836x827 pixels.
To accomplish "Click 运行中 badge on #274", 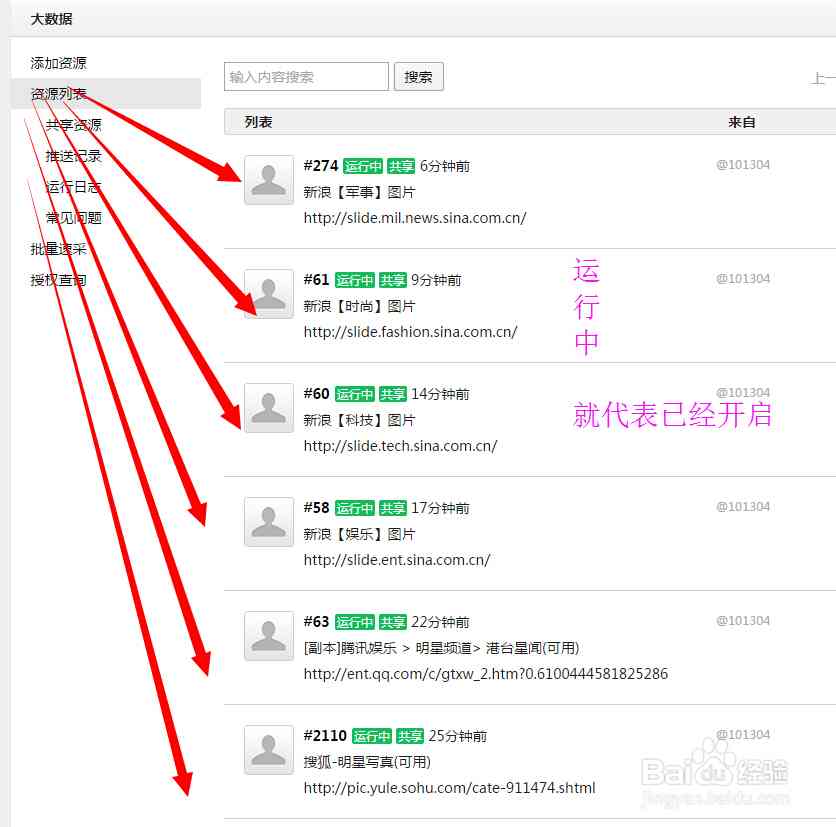I will 363,166.
